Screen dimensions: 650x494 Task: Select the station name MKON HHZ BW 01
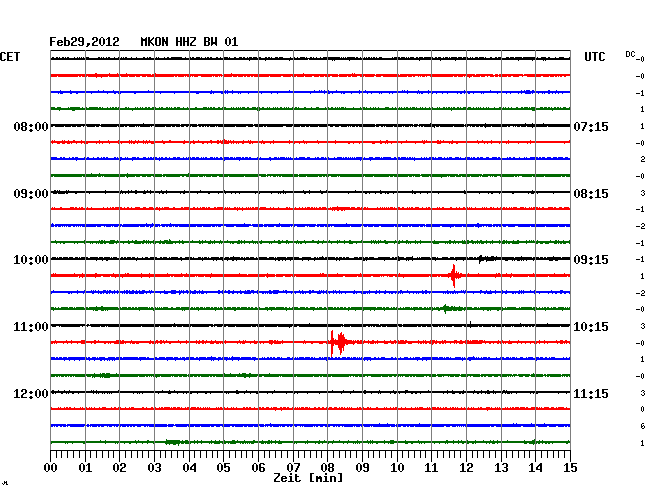point(189,42)
